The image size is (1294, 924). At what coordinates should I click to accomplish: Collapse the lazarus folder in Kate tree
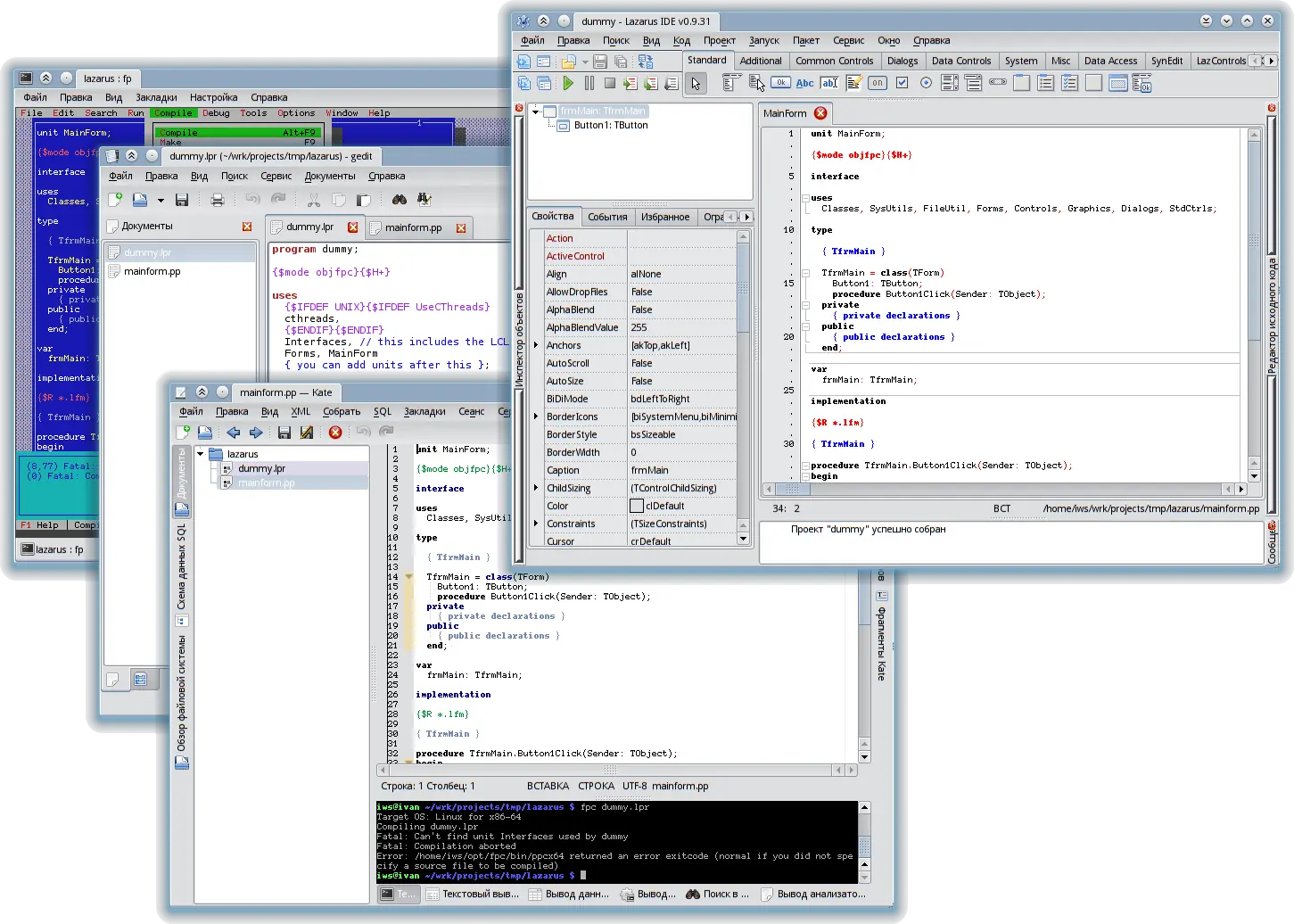point(201,454)
